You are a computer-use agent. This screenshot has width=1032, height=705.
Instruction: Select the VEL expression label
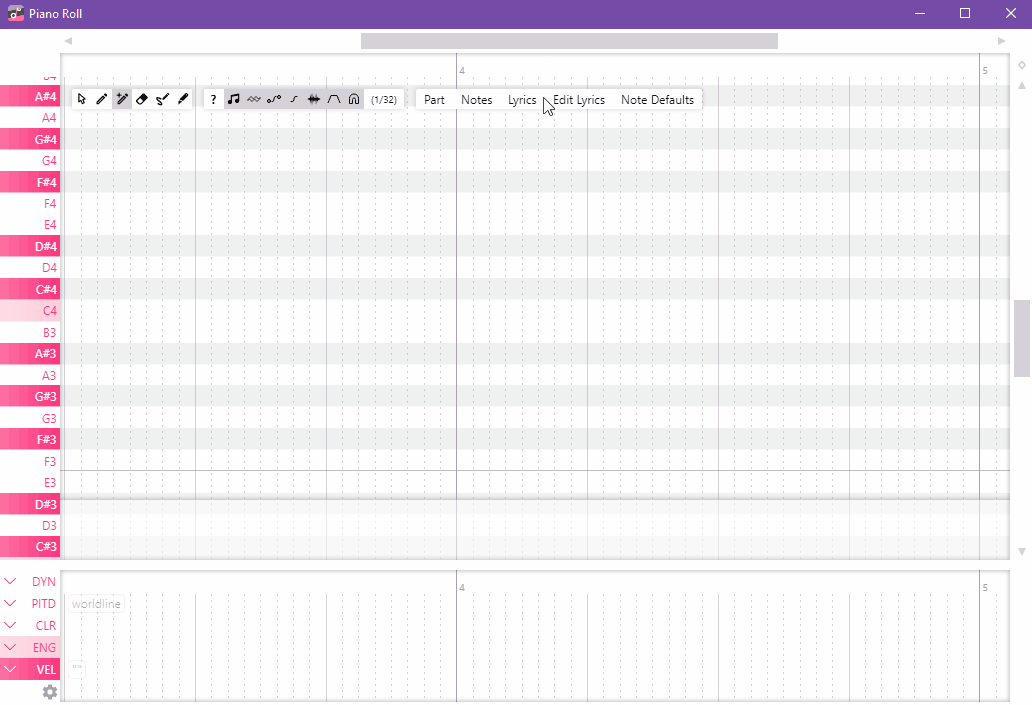point(46,669)
